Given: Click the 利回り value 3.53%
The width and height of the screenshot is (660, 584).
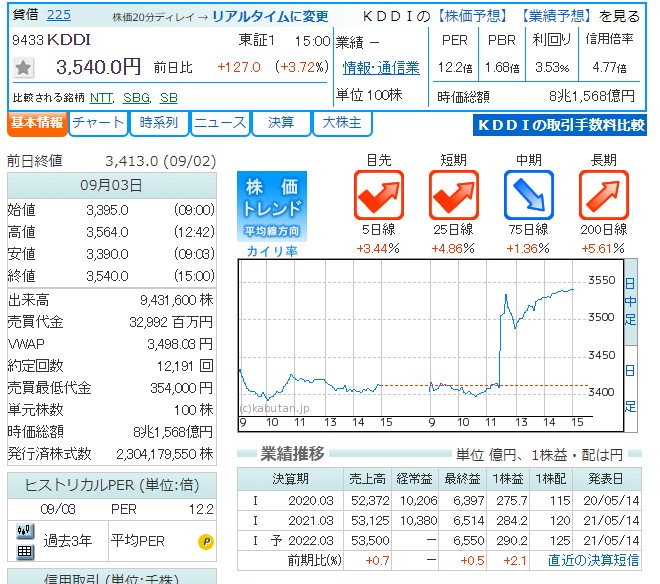Looking at the screenshot, I should point(552,67).
